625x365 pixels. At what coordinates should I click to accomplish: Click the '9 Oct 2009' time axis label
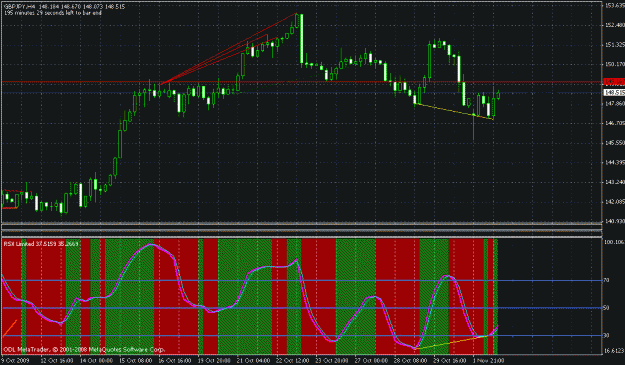point(15,361)
